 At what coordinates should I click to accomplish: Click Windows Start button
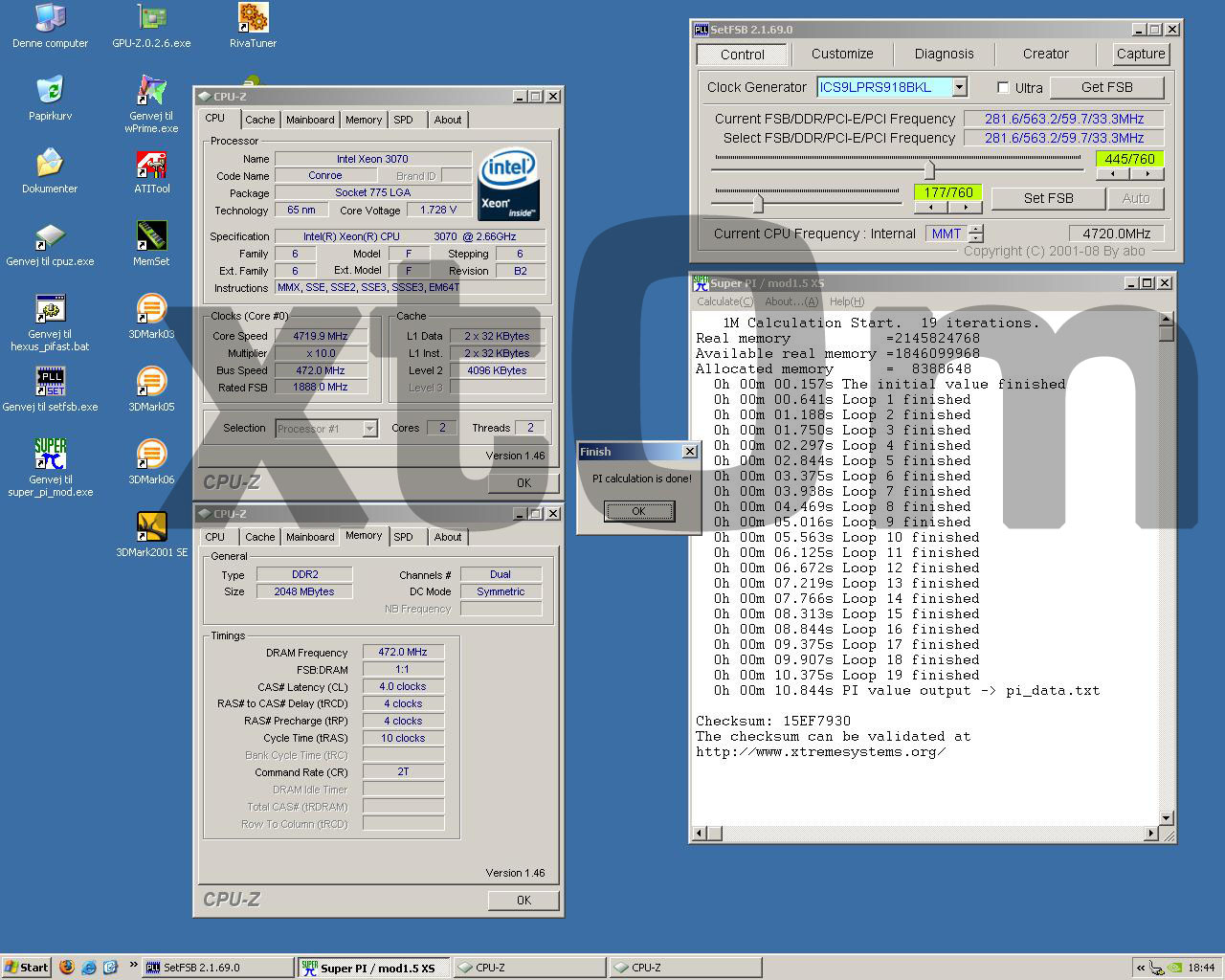tap(27, 968)
